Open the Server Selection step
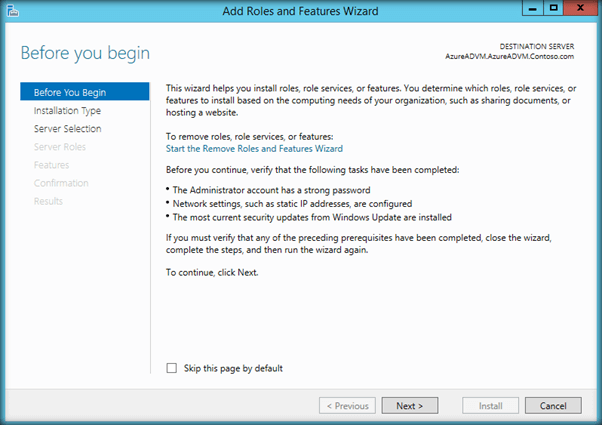602x425 pixels. pyautogui.click(x=67, y=129)
